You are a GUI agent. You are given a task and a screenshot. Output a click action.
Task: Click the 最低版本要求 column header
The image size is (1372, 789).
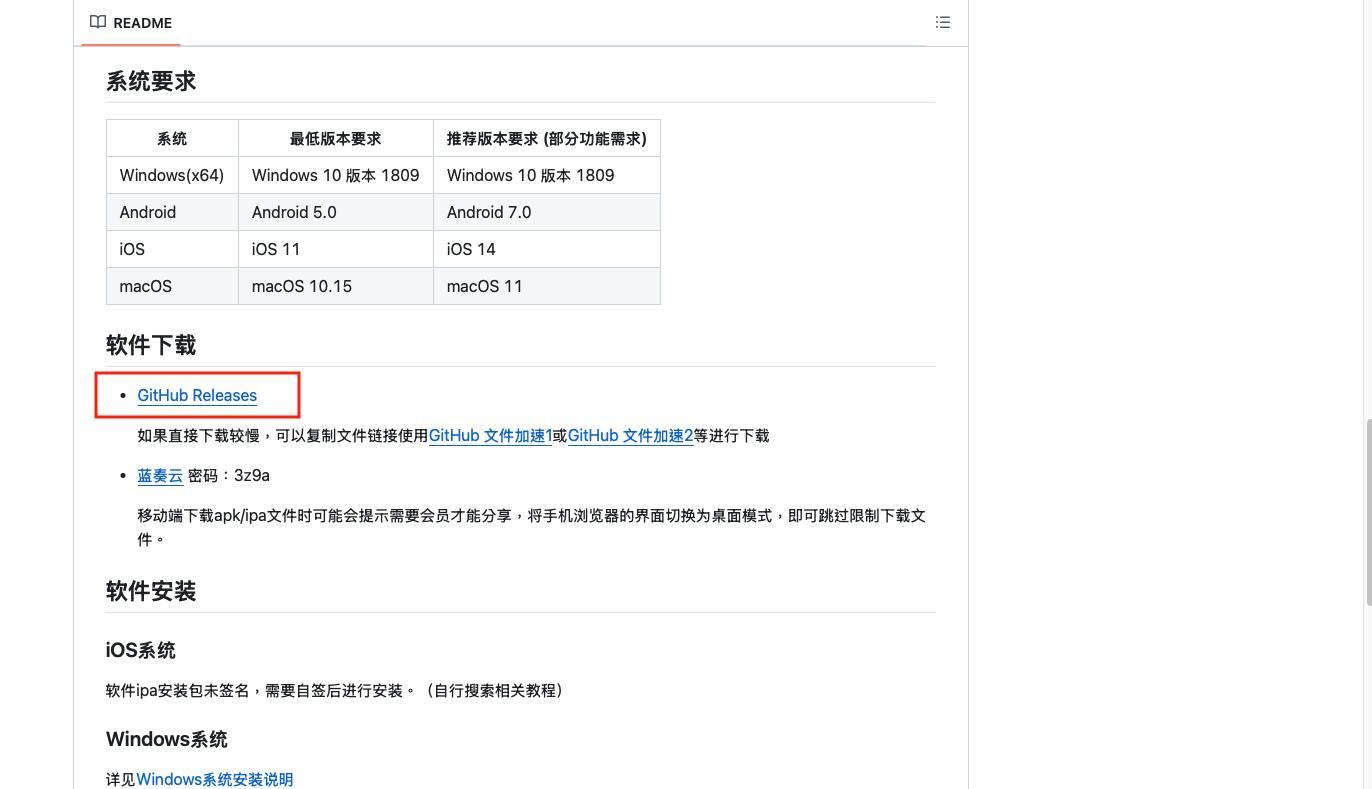pos(335,138)
